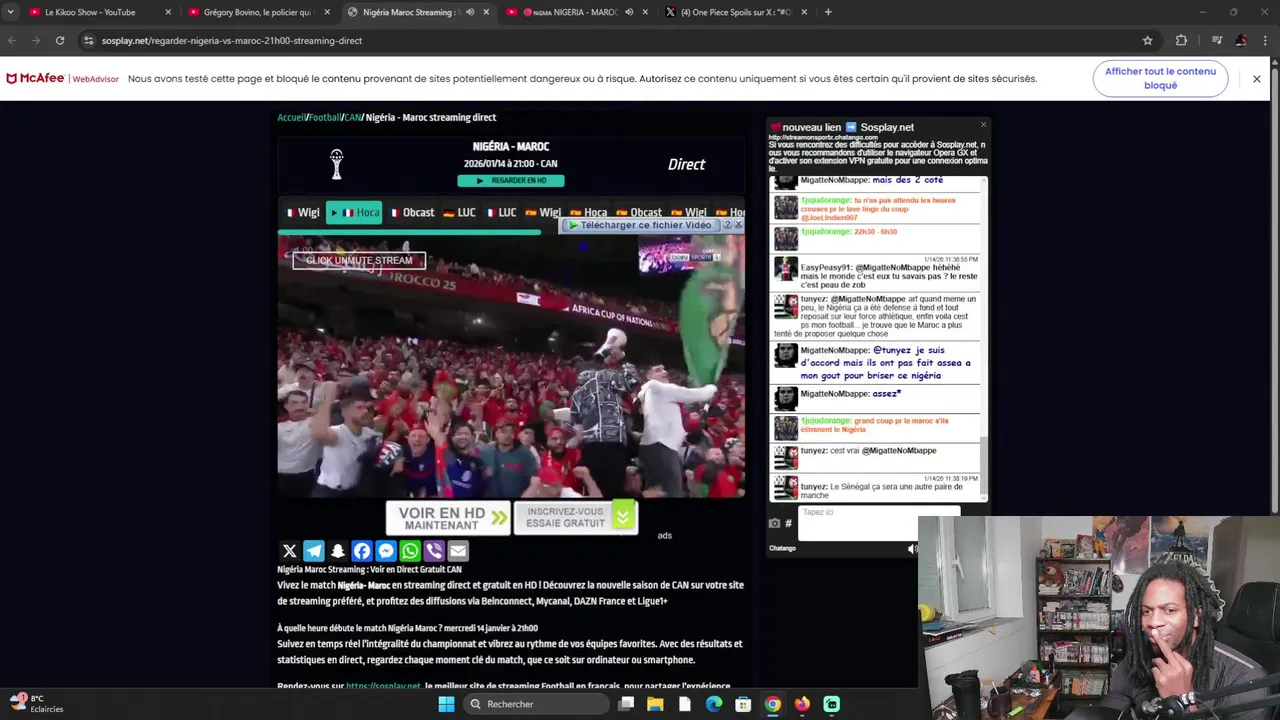Open File Explorer from the taskbar
1280x720 pixels.
pos(655,704)
